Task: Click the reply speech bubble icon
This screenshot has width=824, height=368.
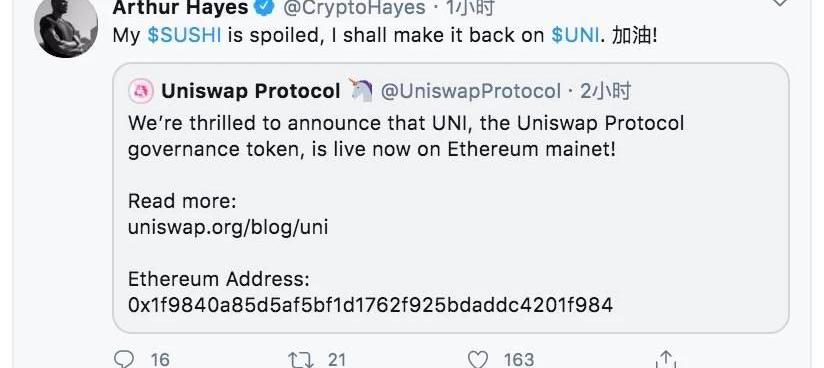Action: click(123, 359)
